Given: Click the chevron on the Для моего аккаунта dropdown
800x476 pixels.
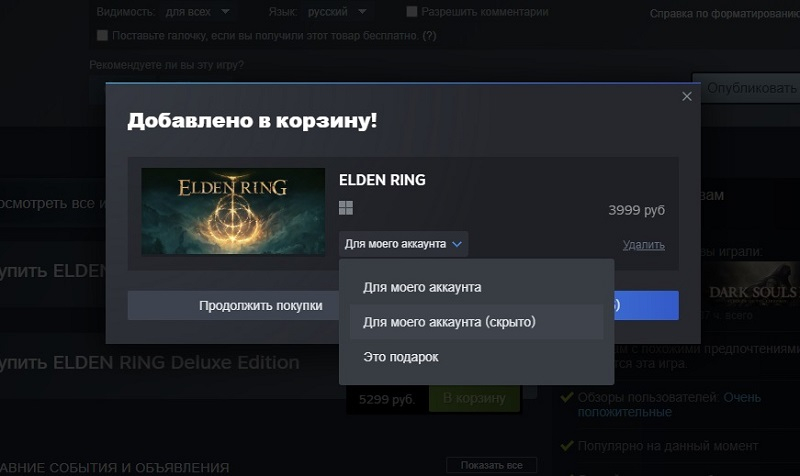Looking at the screenshot, I should [457, 244].
